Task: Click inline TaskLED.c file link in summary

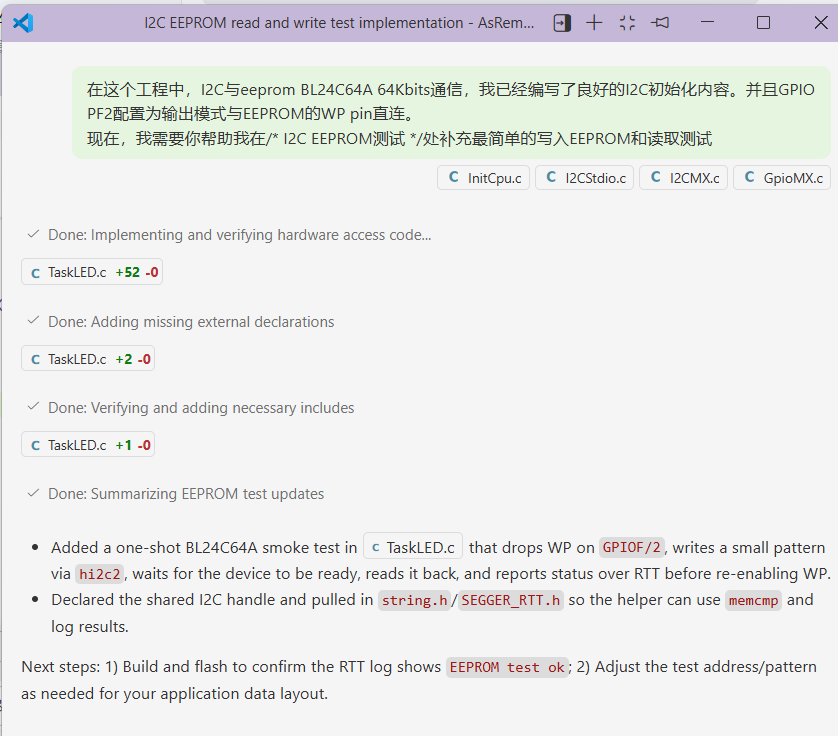Action: click(x=412, y=547)
